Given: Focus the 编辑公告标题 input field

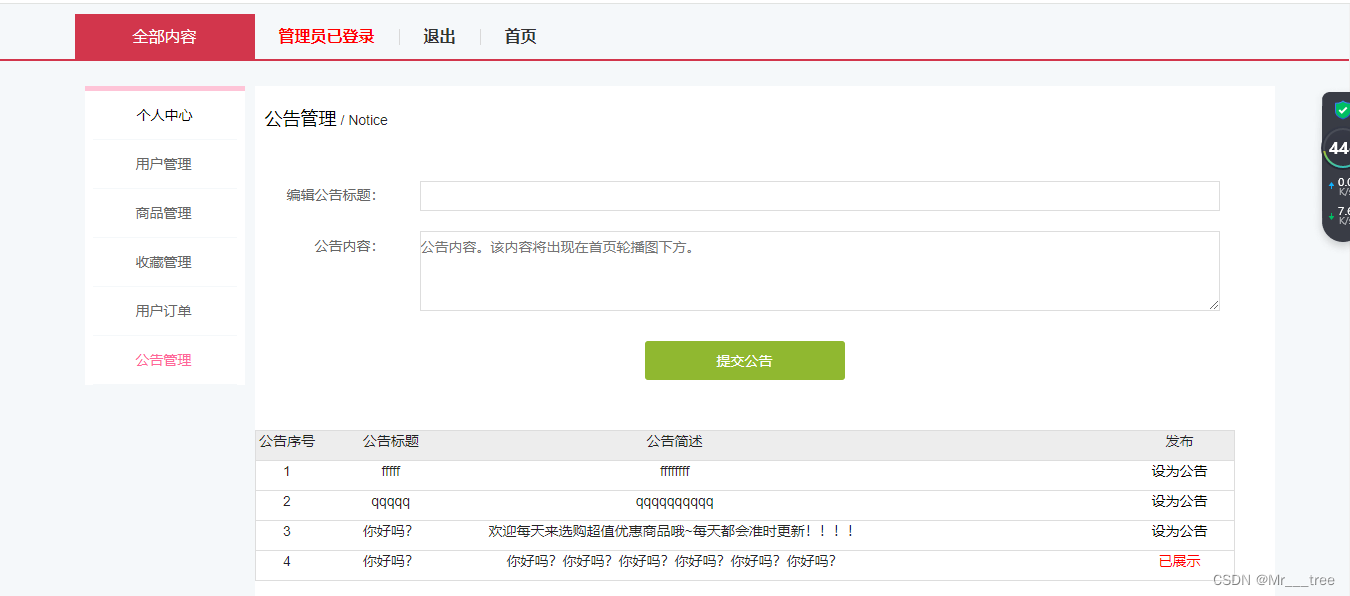Looking at the screenshot, I should 819,196.
